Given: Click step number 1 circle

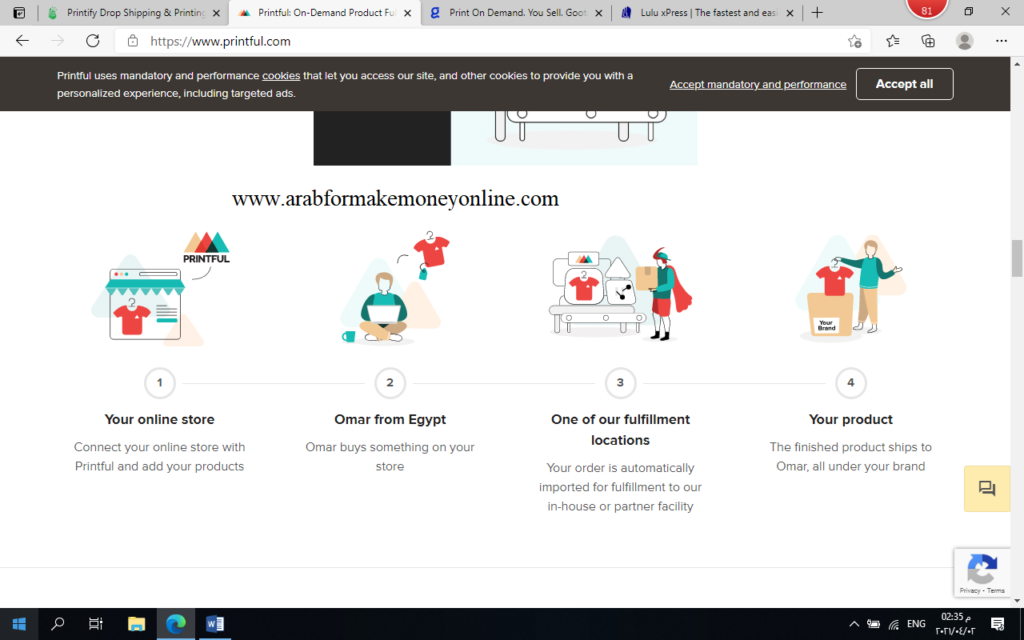Looking at the screenshot, I should (159, 383).
